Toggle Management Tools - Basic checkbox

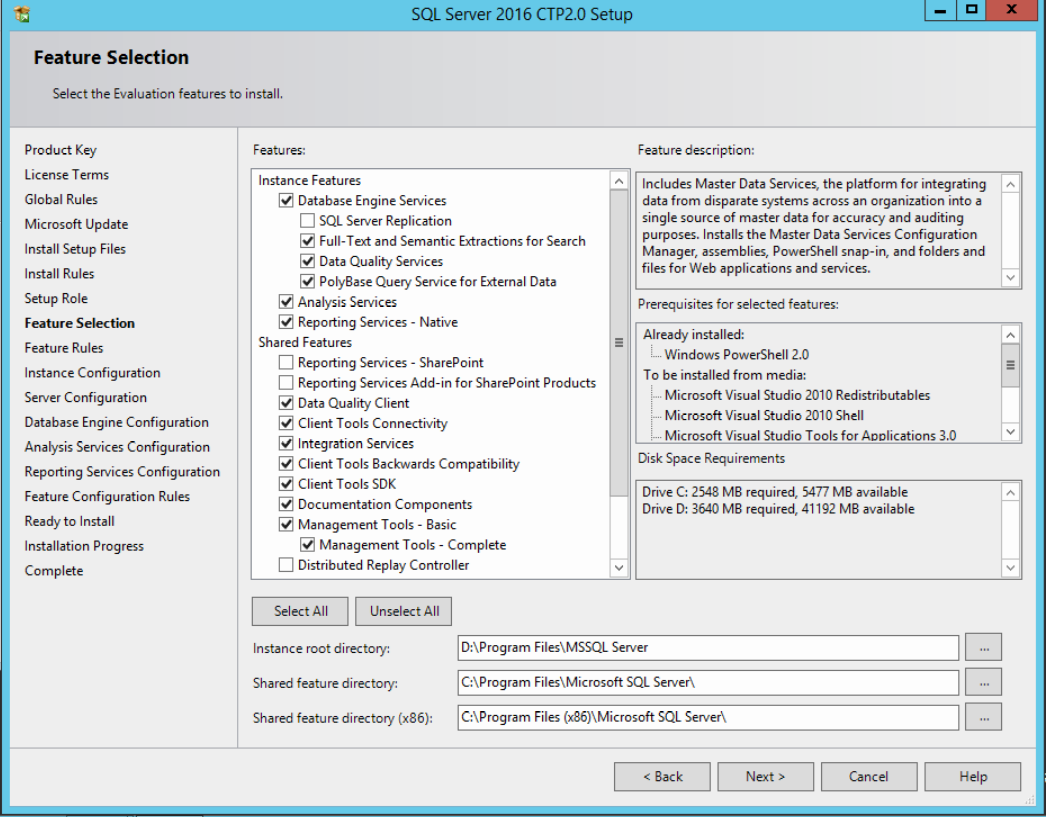(x=286, y=524)
